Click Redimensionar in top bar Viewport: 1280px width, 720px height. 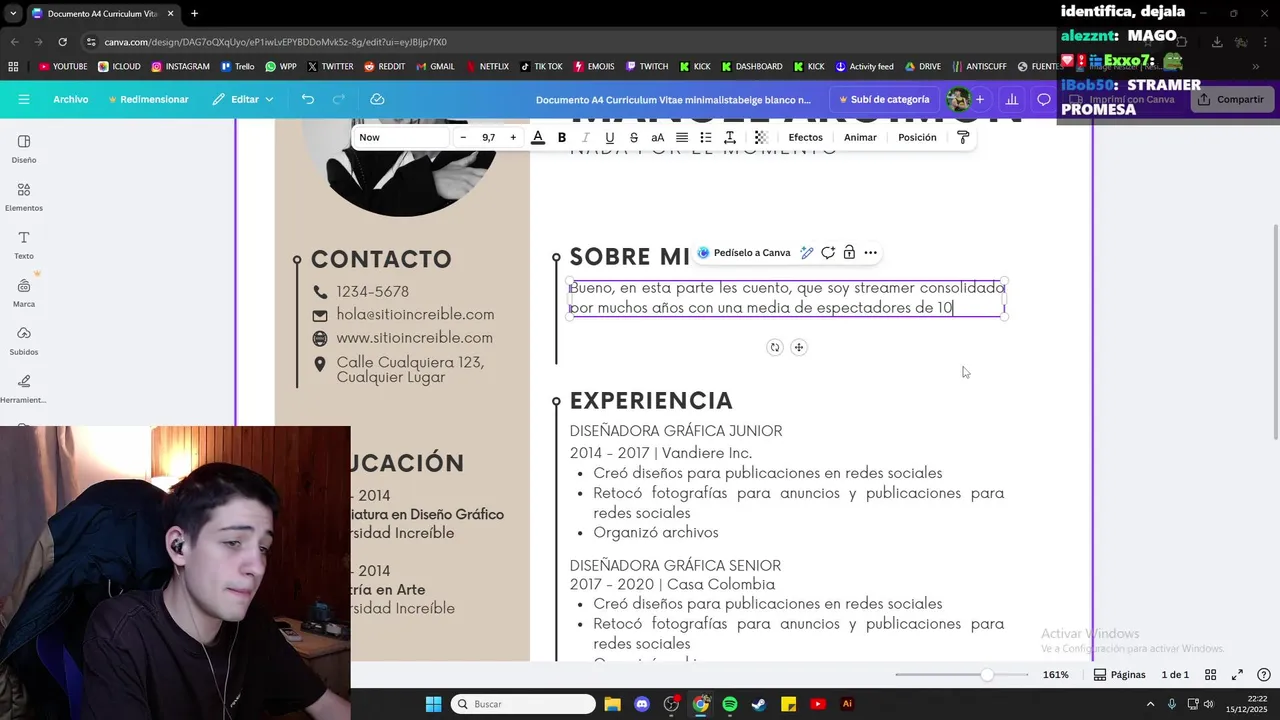[148, 99]
